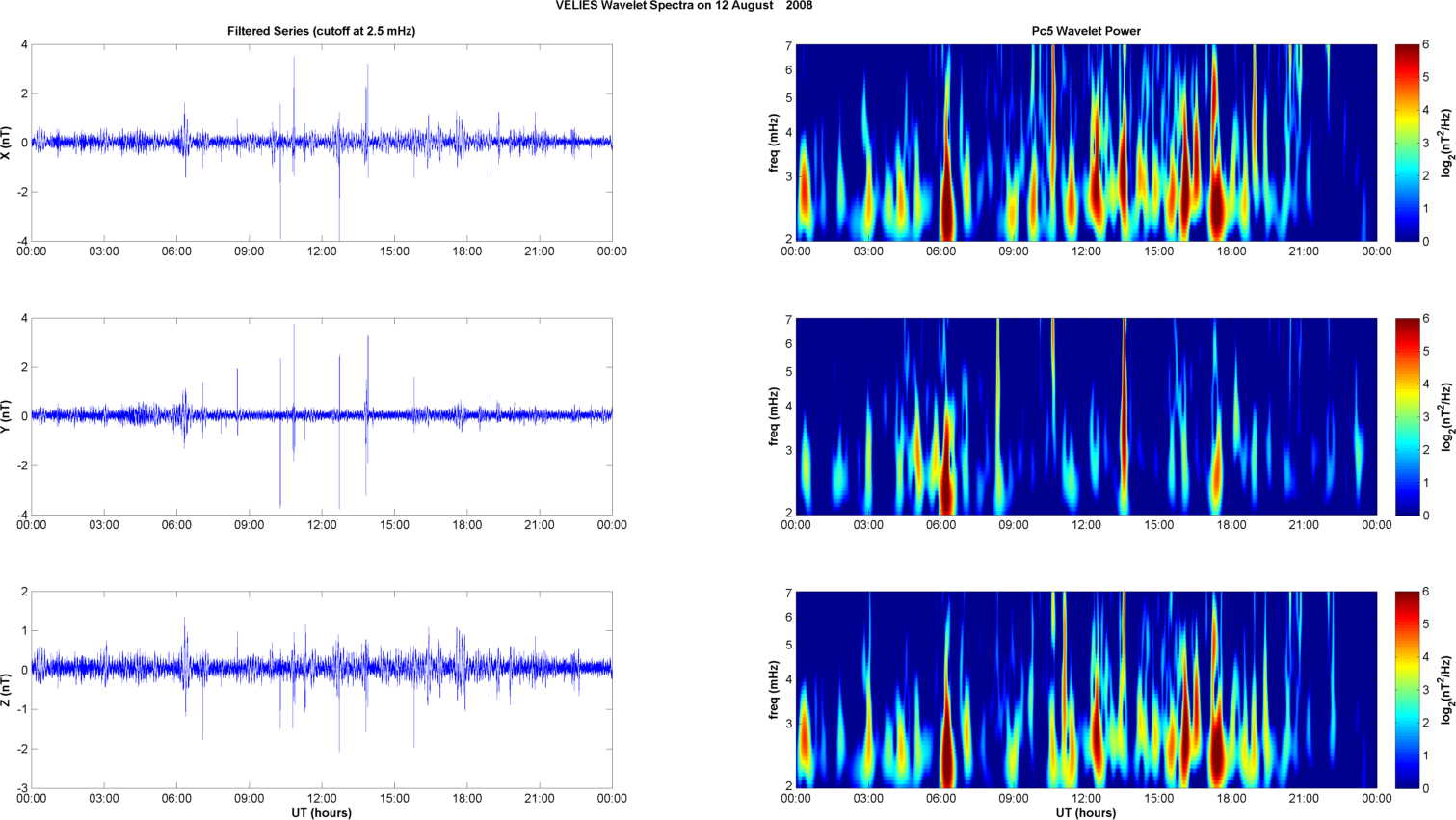The image size is (1456, 820).
Task: Click the '-3' tick on the Z (nT) axis
Action: click(x=23, y=788)
